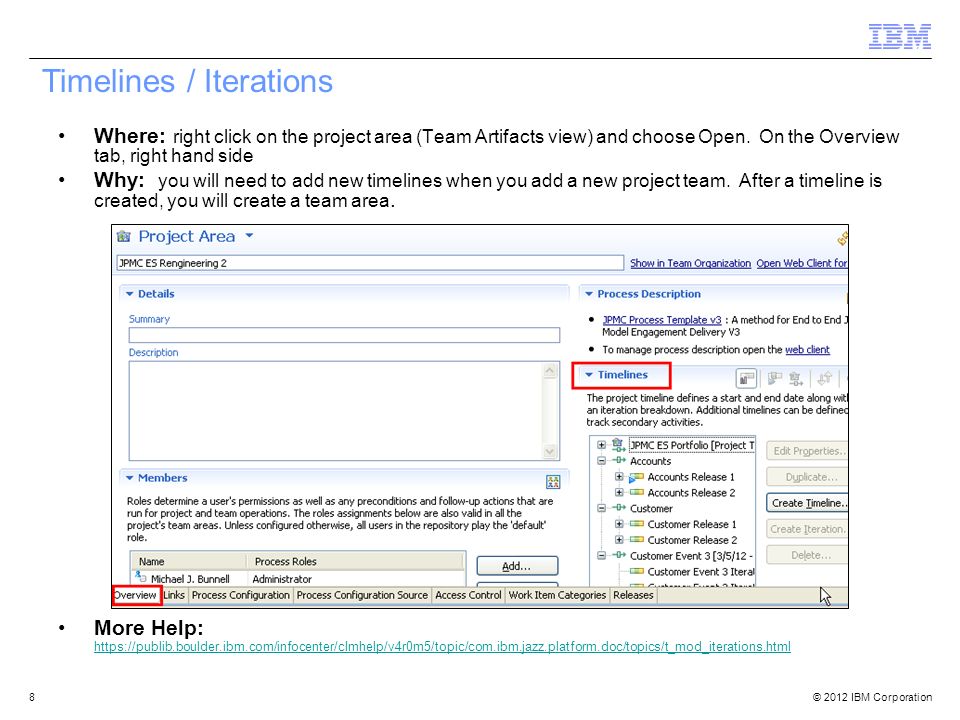Click the Process Roles column header
This screenshot has height=720, width=960.
[356, 561]
